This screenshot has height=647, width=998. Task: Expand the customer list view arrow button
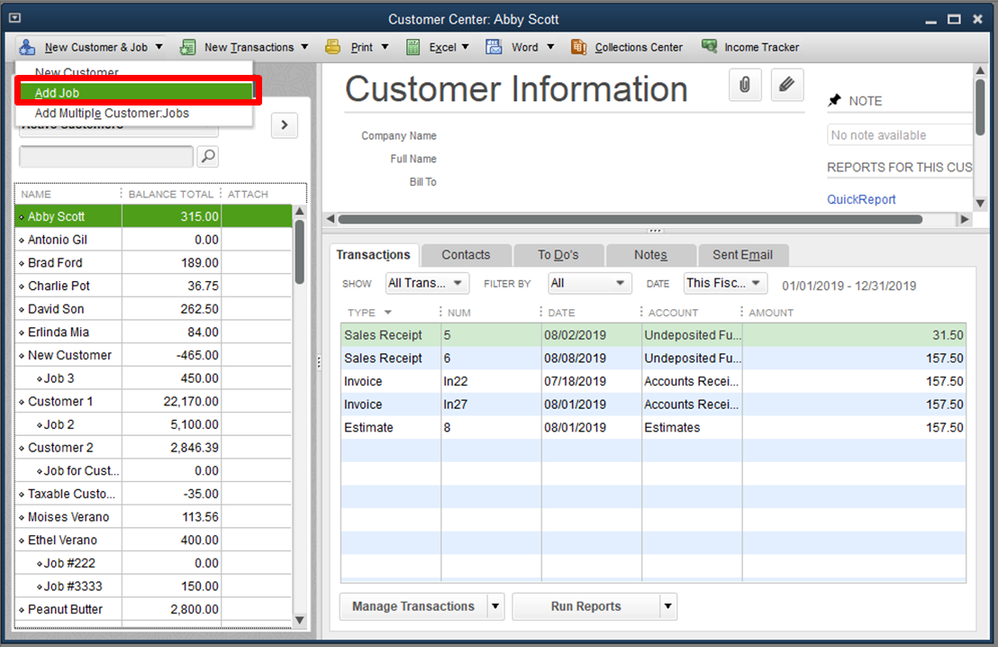click(x=285, y=125)
